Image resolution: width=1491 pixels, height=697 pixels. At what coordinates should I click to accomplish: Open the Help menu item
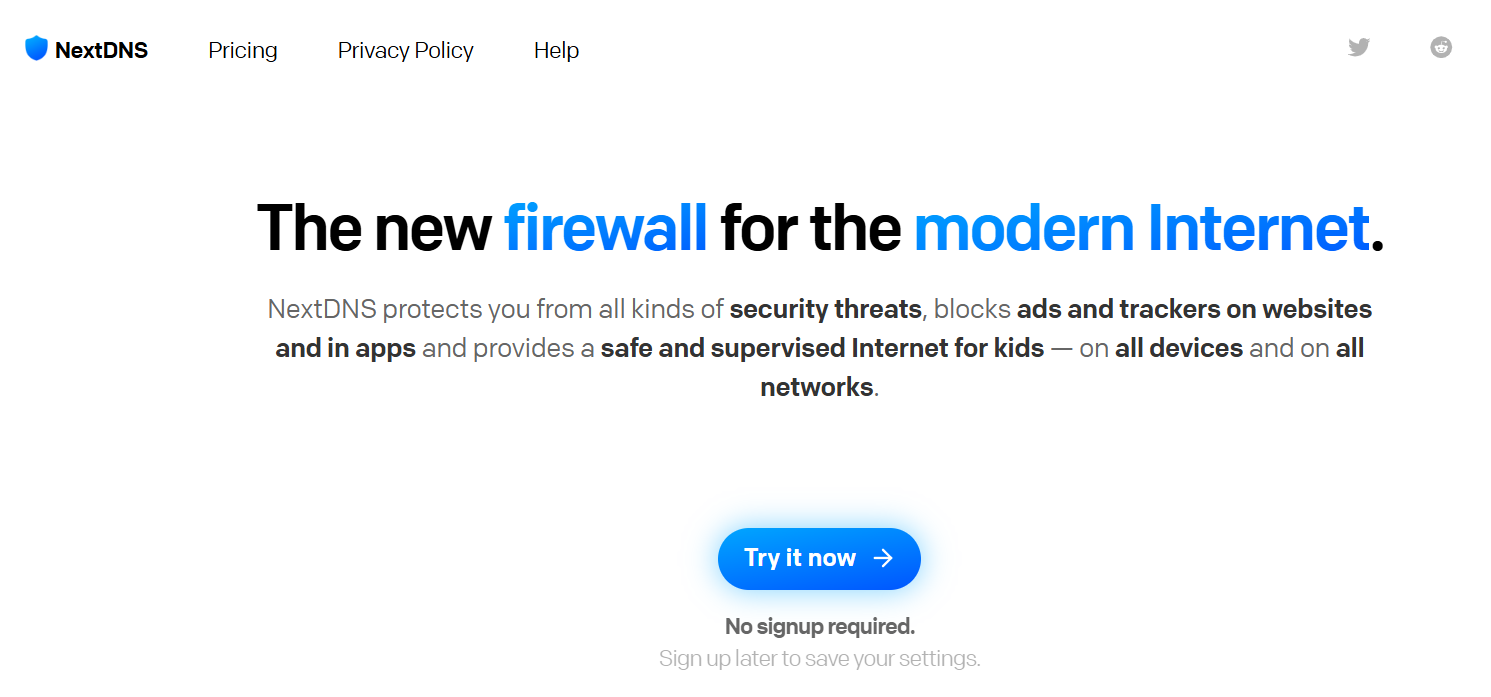click(x=556, y=50)
